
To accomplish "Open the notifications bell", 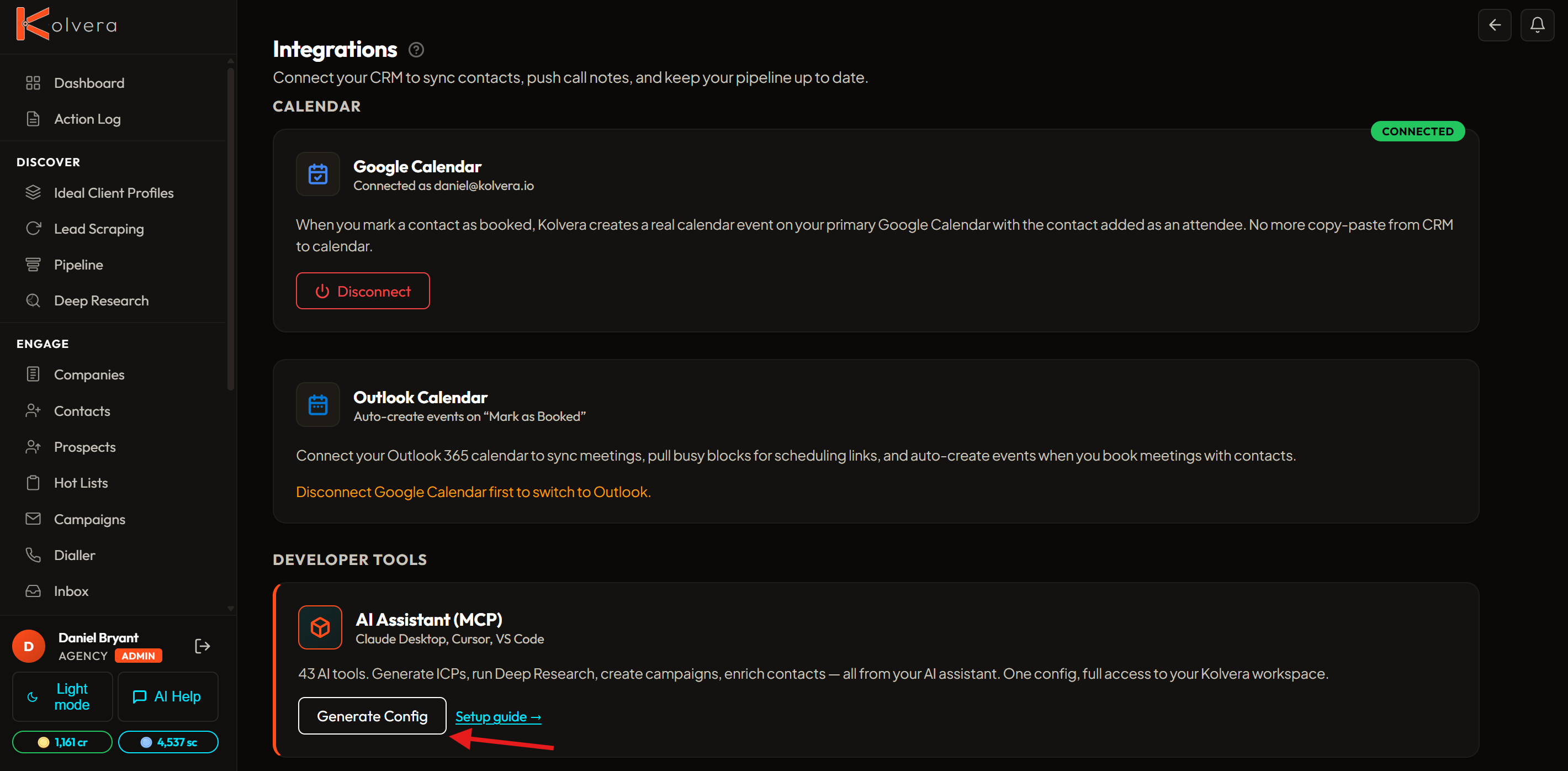I will [x=1537, y=25].
